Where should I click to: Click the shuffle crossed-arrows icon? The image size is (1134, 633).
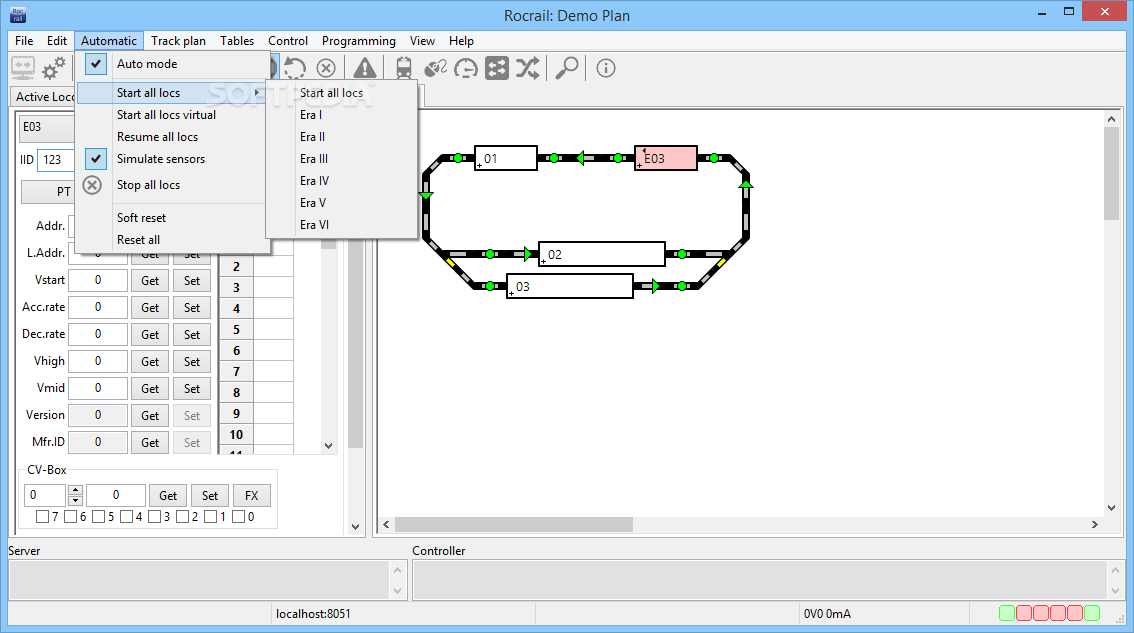pos(527,68)
